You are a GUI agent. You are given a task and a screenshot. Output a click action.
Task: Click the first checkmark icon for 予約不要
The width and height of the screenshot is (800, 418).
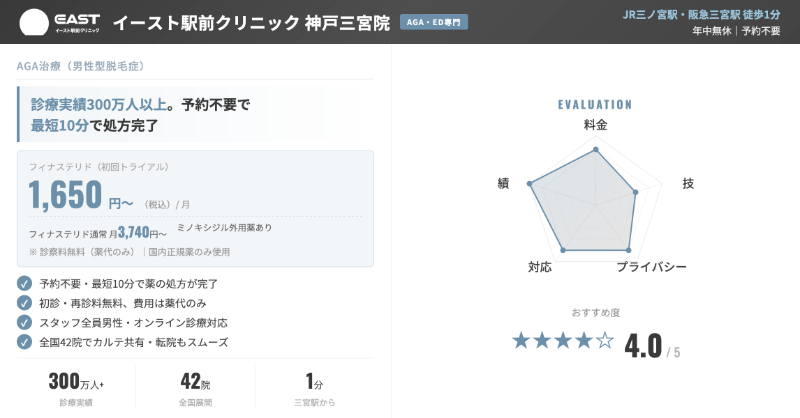[x=25, y=283]
